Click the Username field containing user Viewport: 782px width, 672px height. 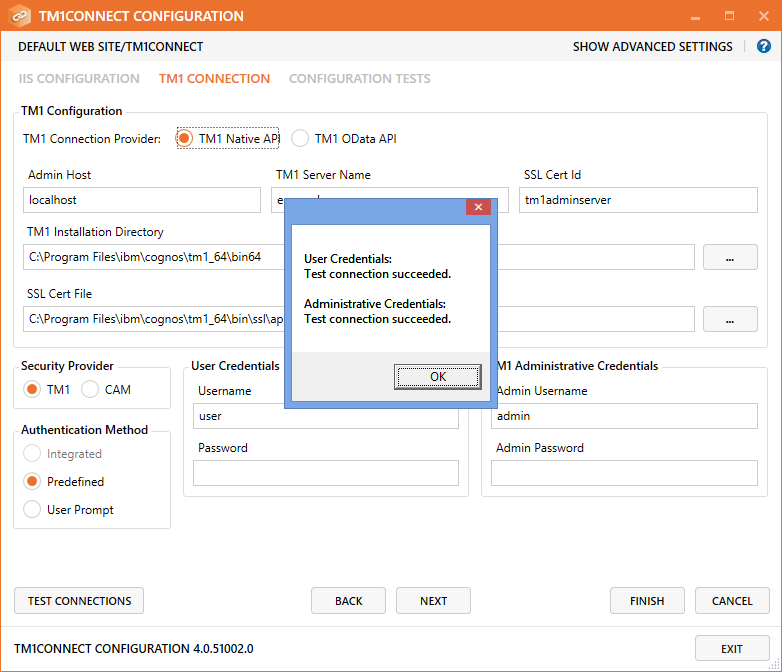pyautogui.click(x=326, y=417)
